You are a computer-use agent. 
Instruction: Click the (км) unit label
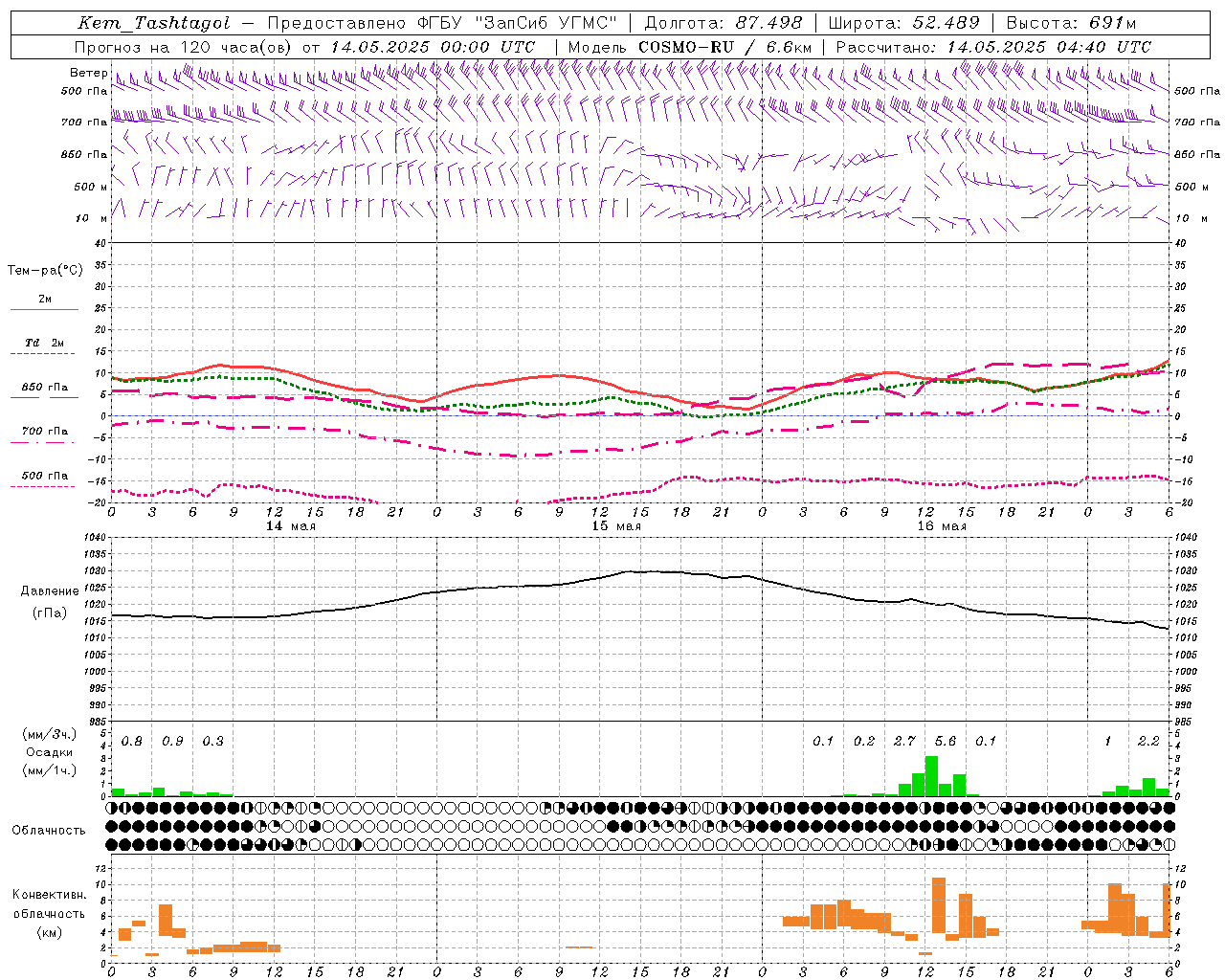[50, 932]
